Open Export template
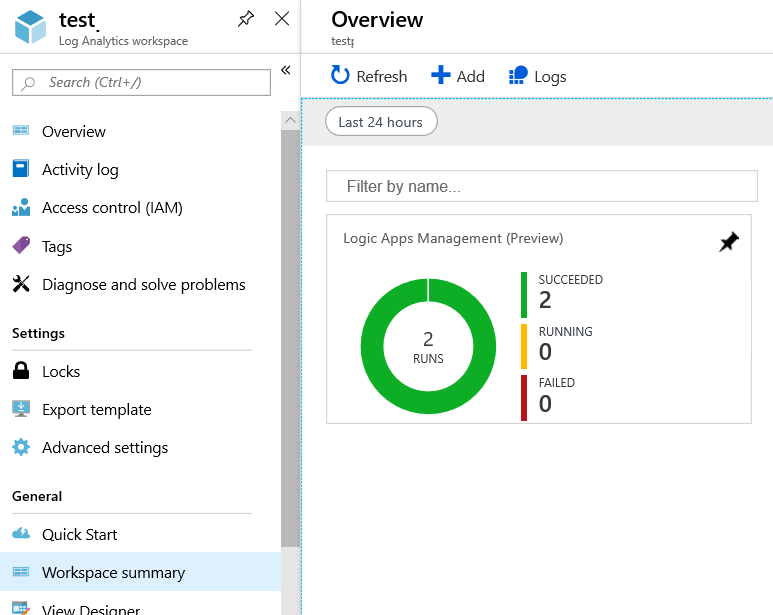 coord(96,410)
